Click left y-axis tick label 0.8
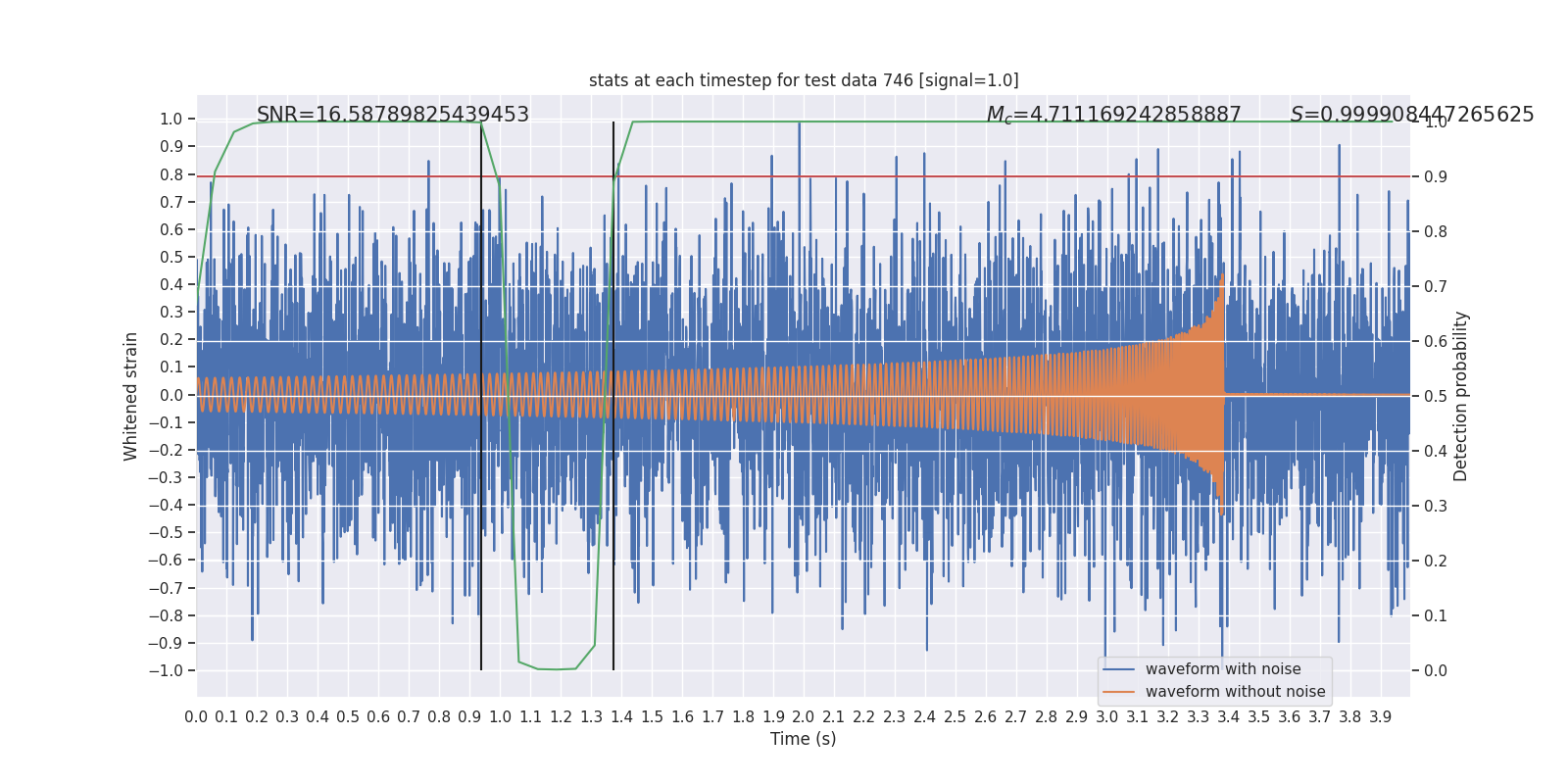Screen dimensions: 1568x784 click(x=171, y=175)
